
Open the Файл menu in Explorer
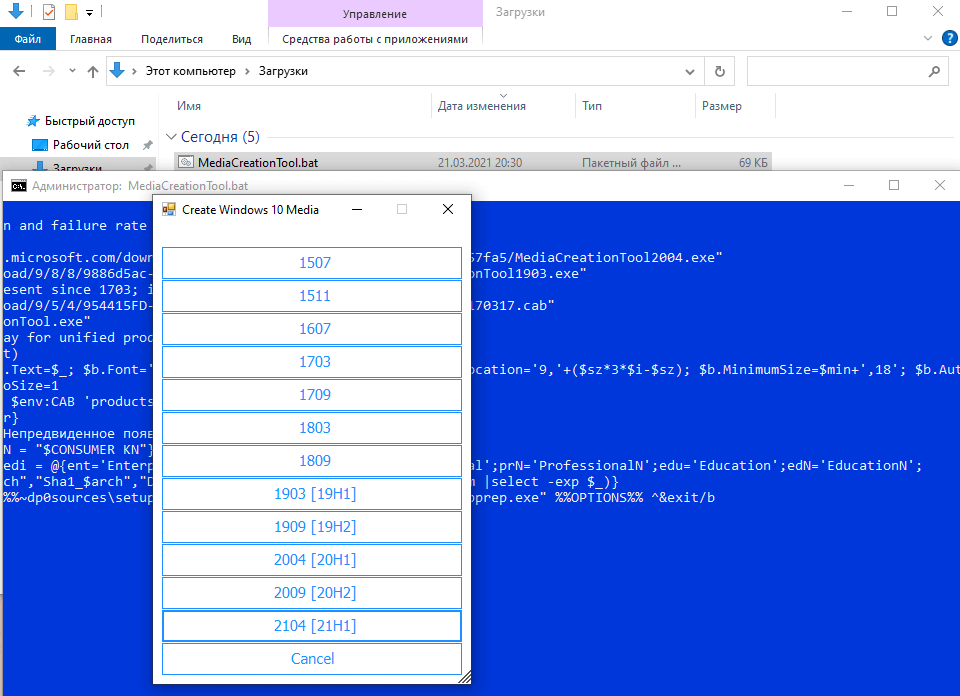pos(28,39)
